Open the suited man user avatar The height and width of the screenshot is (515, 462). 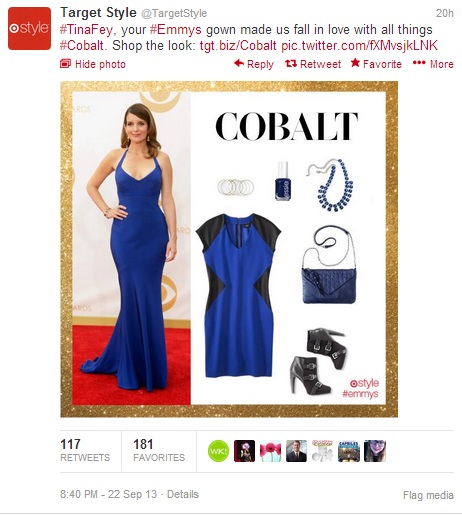click(296, 451)
